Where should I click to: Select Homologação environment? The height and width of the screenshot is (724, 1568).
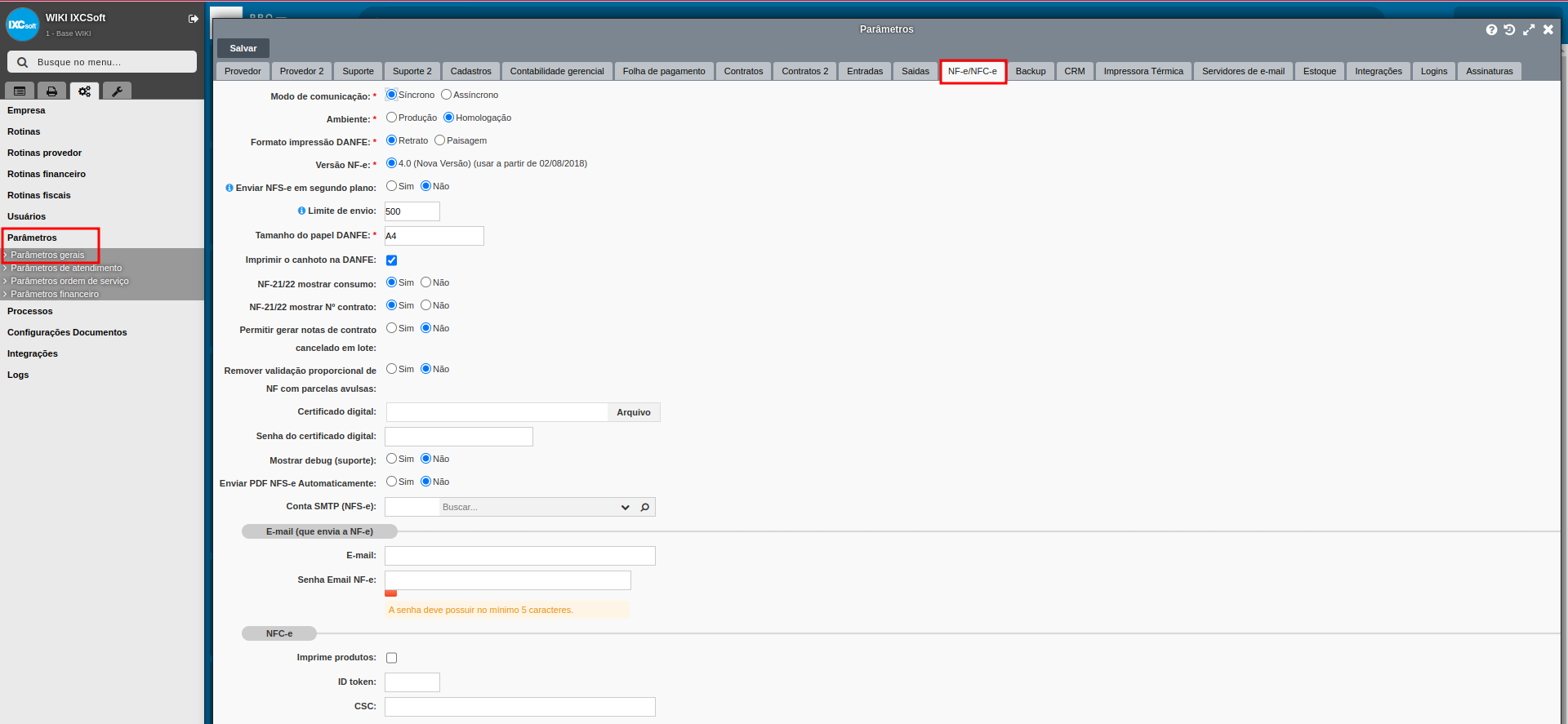point(448,118)
